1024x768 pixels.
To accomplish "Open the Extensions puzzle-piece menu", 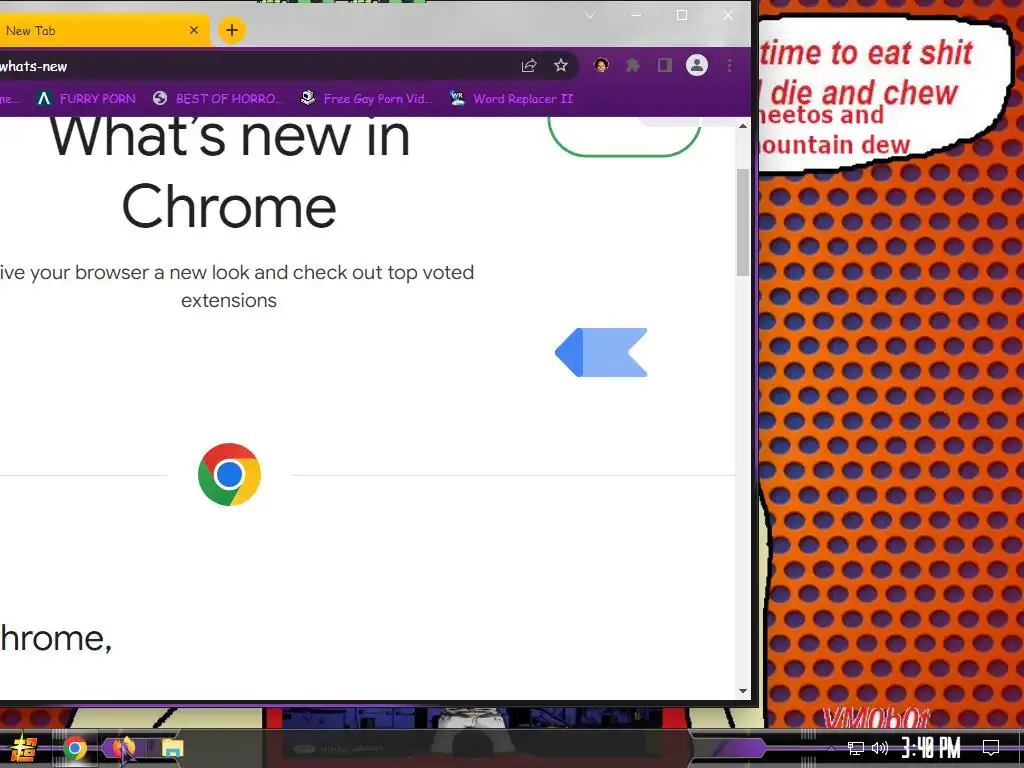I will coord(633,65).
